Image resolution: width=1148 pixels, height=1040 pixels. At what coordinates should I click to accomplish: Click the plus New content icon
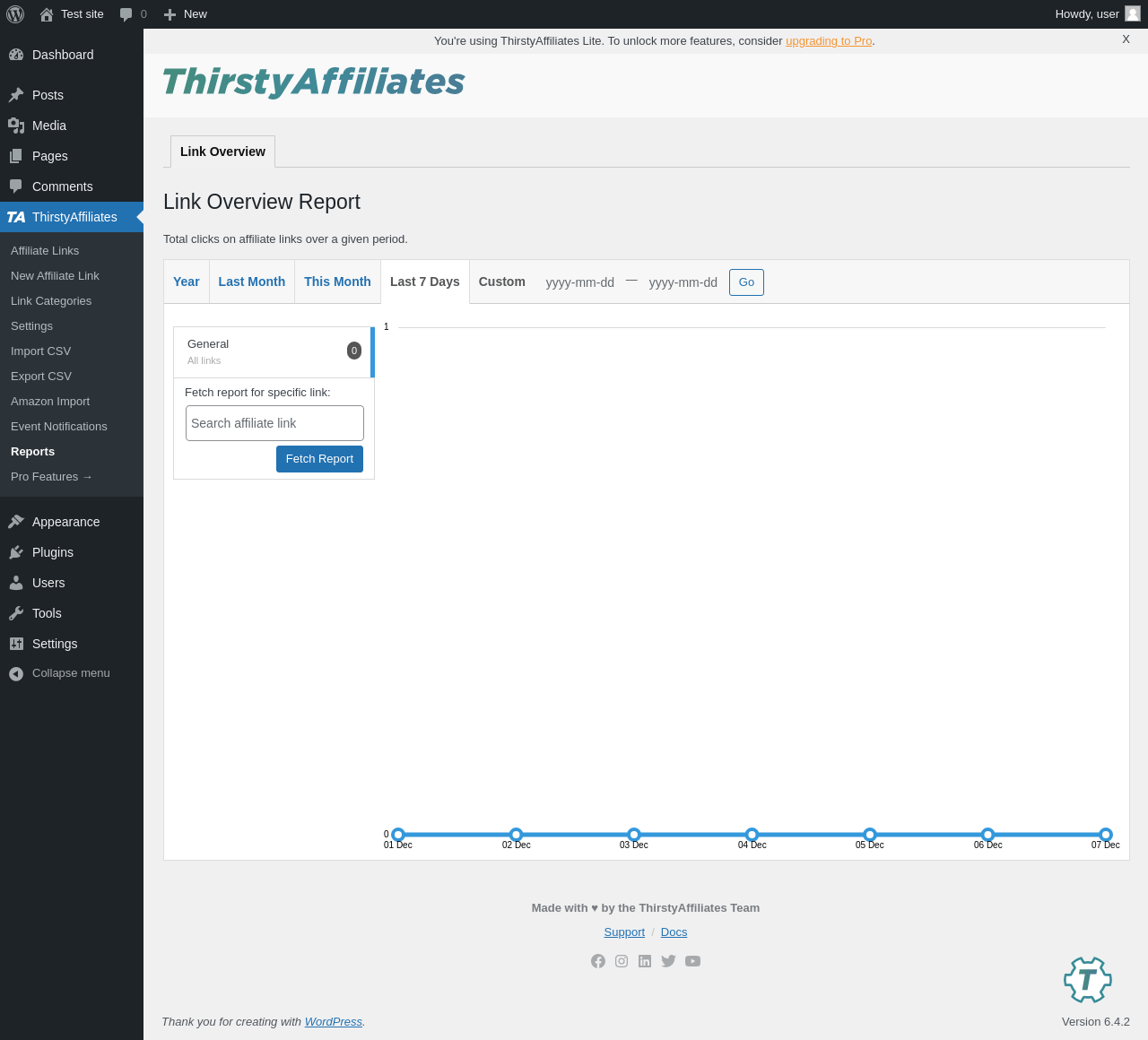[170, 14]
